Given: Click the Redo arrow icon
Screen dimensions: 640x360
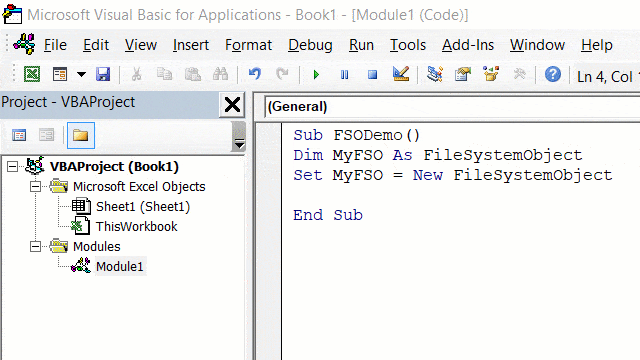Looking at the screenshot, I should point(282,74).
